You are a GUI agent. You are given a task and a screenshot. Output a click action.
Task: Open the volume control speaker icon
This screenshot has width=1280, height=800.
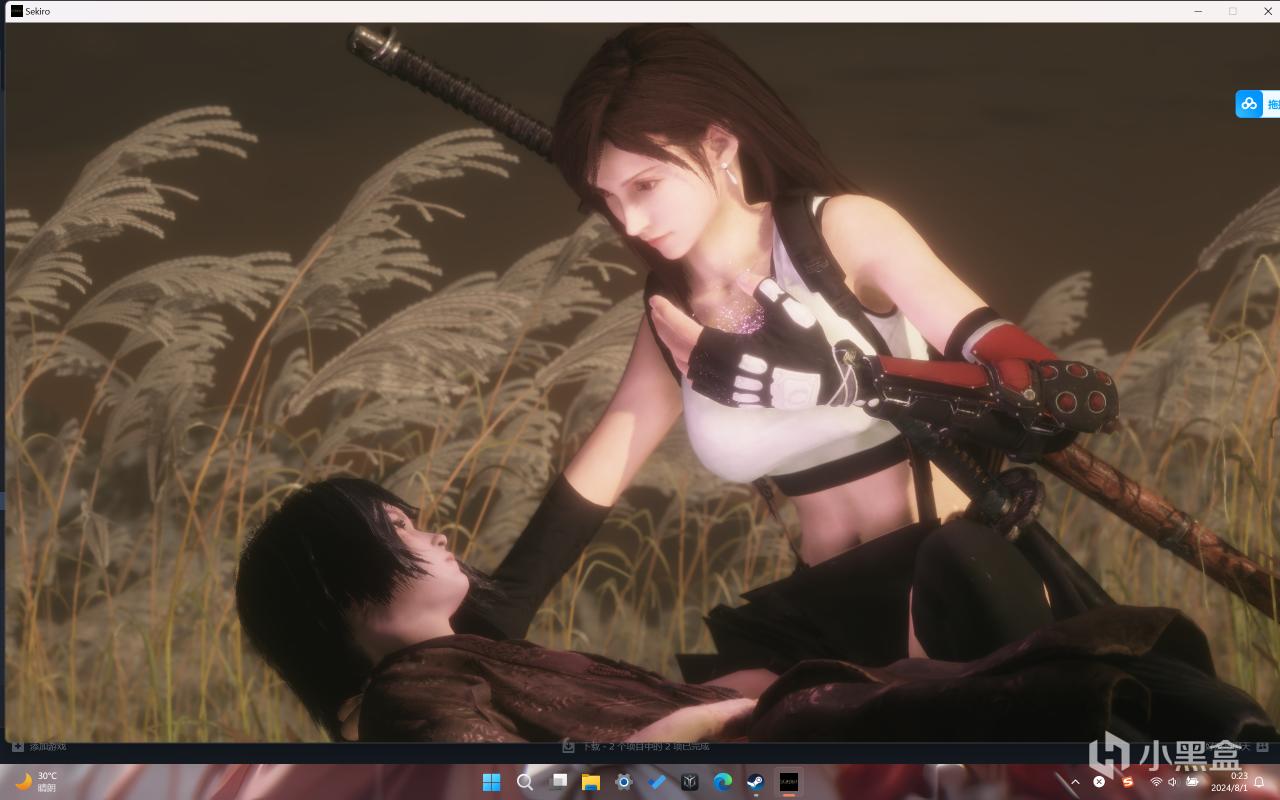1173,782
